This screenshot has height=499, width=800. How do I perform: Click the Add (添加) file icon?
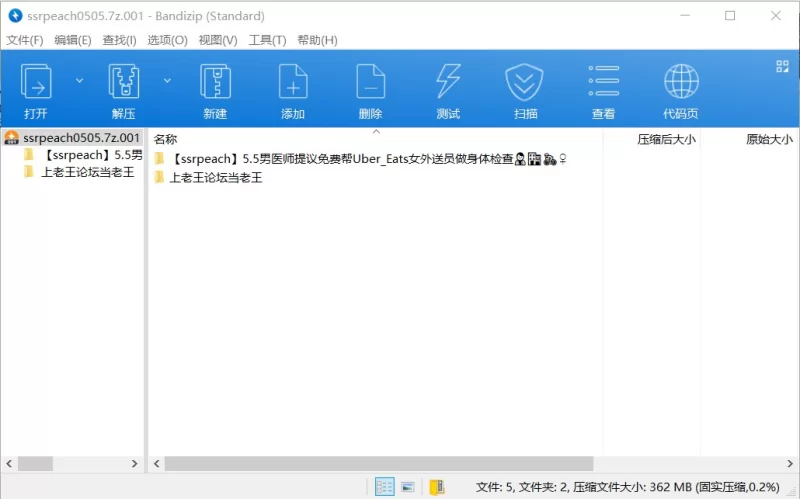click(x=293, y=82)
